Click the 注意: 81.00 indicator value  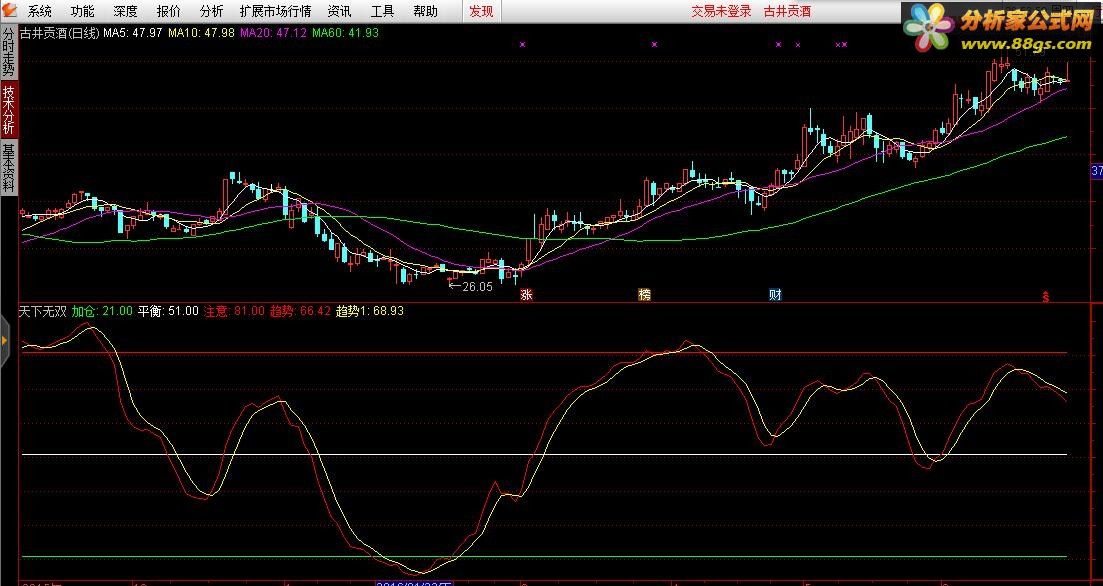[x=234, y=311]
